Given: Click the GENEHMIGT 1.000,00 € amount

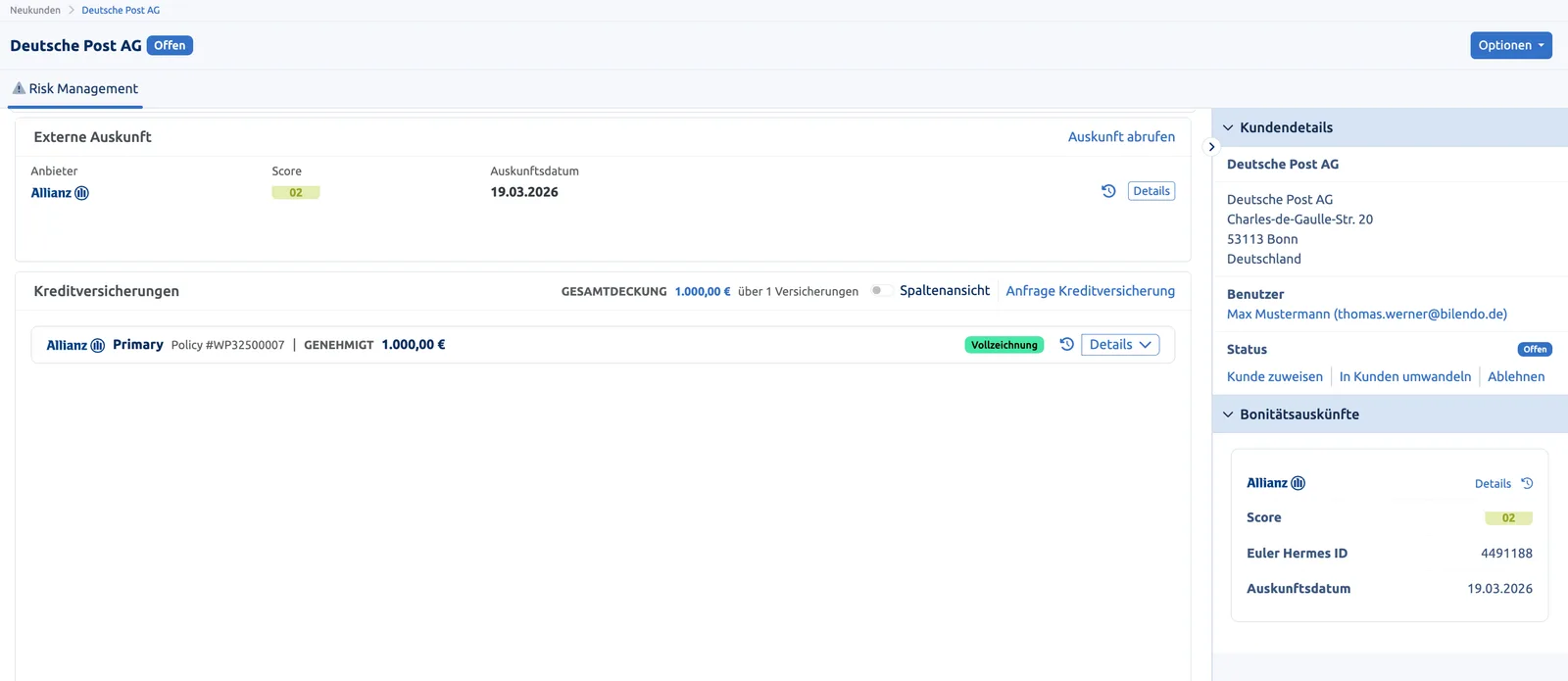Looking at the screenshot, I should (x=414, y=344).
